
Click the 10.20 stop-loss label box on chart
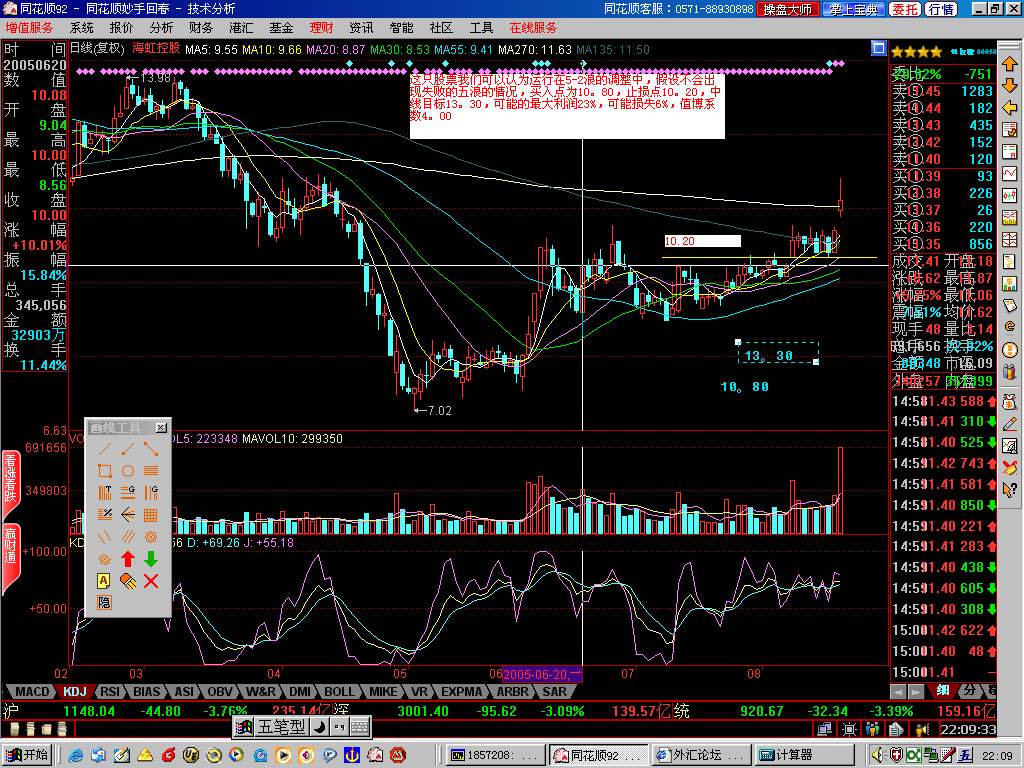(x=702, y=241)
